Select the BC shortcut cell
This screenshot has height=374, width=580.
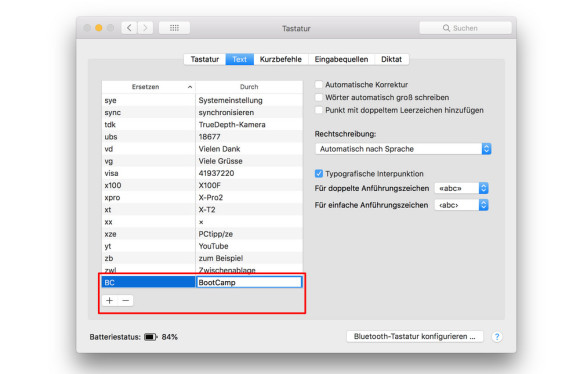pos(148,282)
